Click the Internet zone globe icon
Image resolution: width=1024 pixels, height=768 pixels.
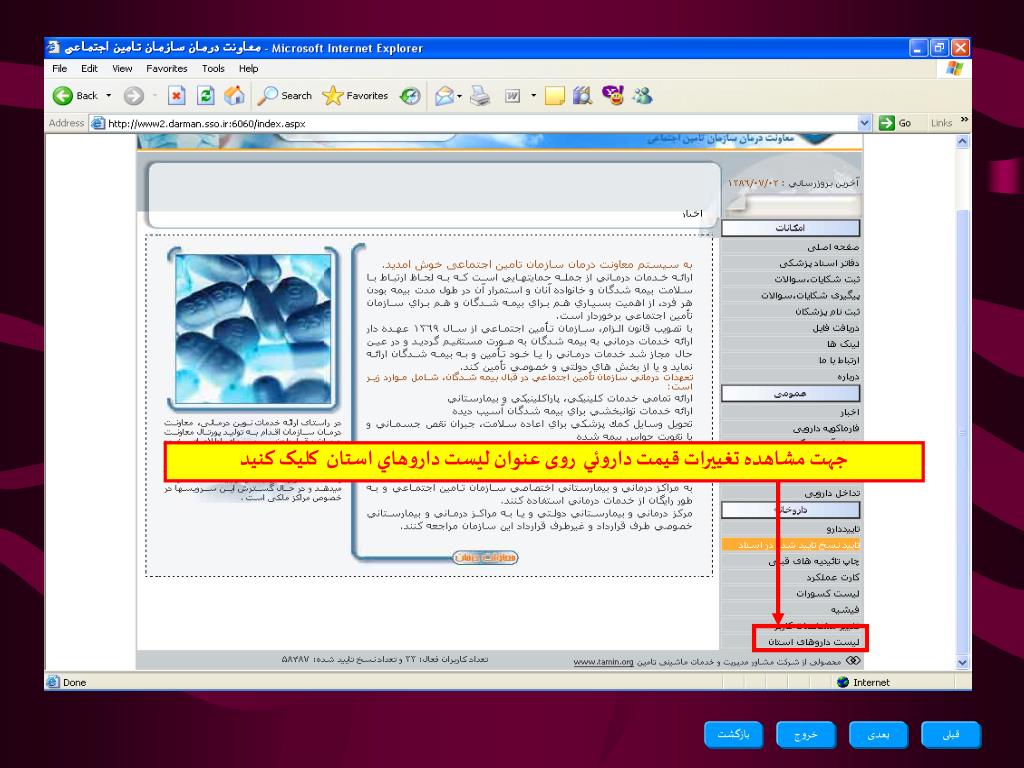point(843,682)
